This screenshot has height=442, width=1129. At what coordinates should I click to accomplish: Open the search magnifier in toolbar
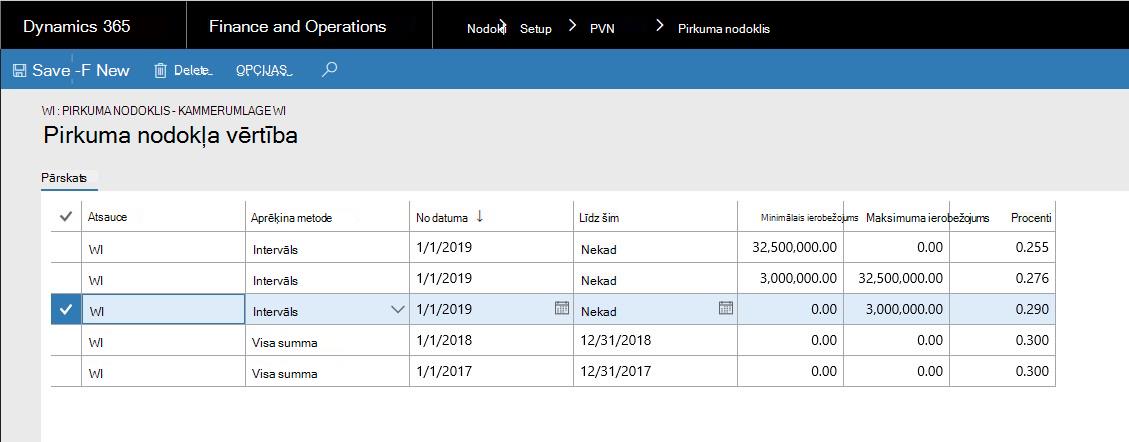[x=329, y=69]
